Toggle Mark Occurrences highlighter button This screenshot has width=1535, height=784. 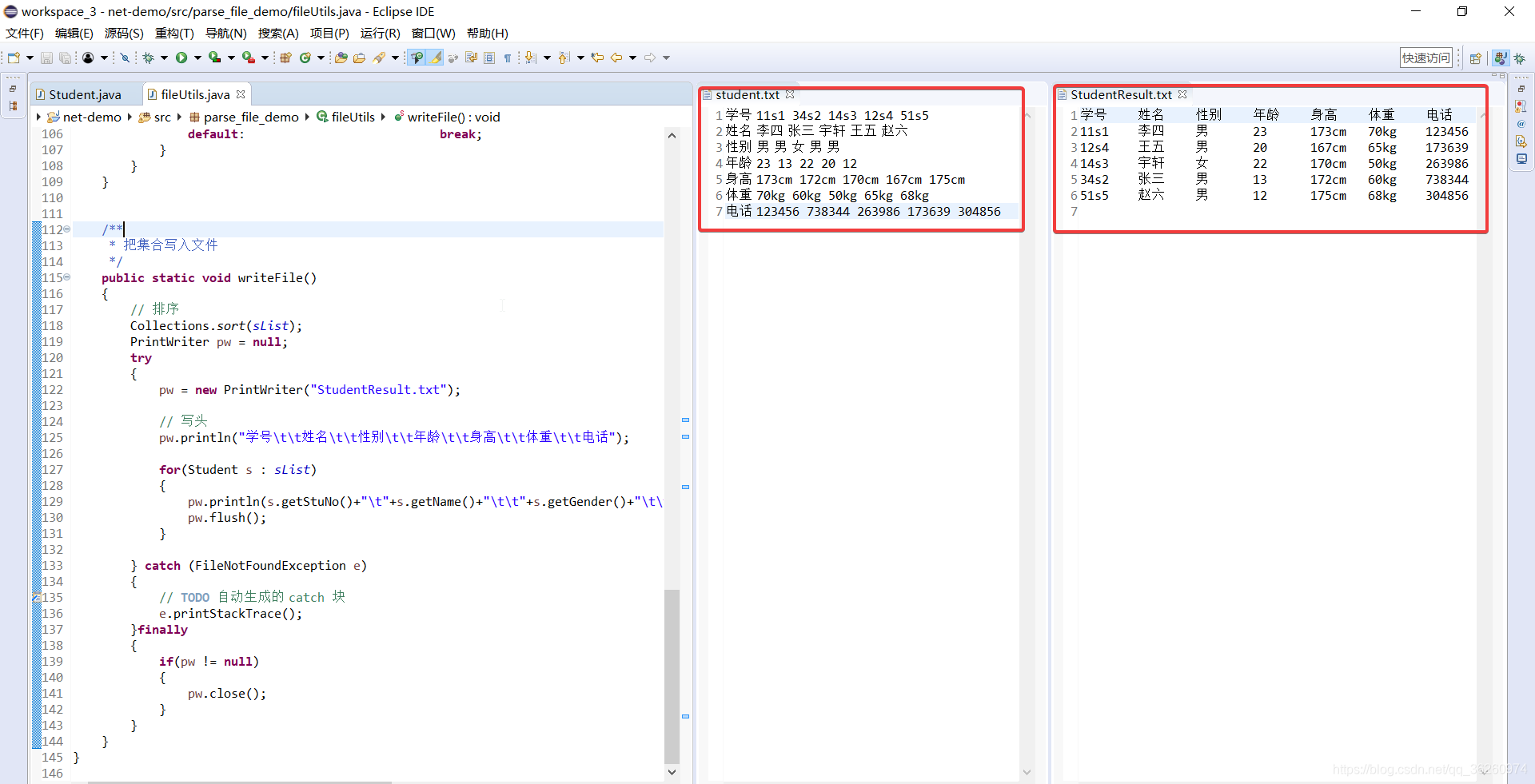pyautogui.click(x=435, y=58)
